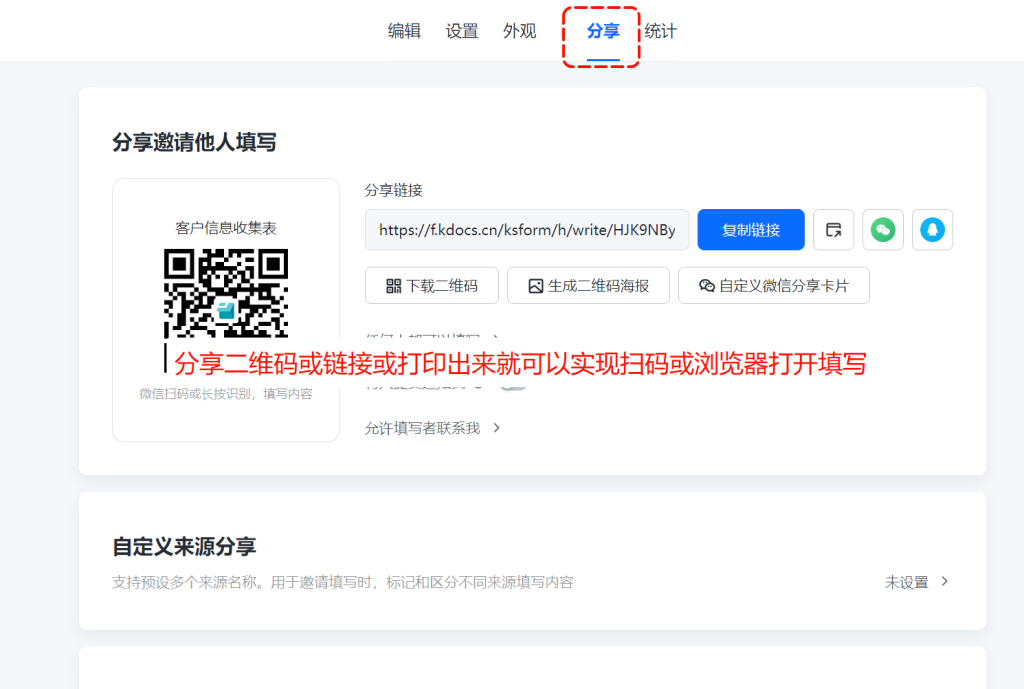The width and height of the screenshot is (1024, 689).
Task: Switch to the 编辑 tab
Action: [x=404, y=31]
